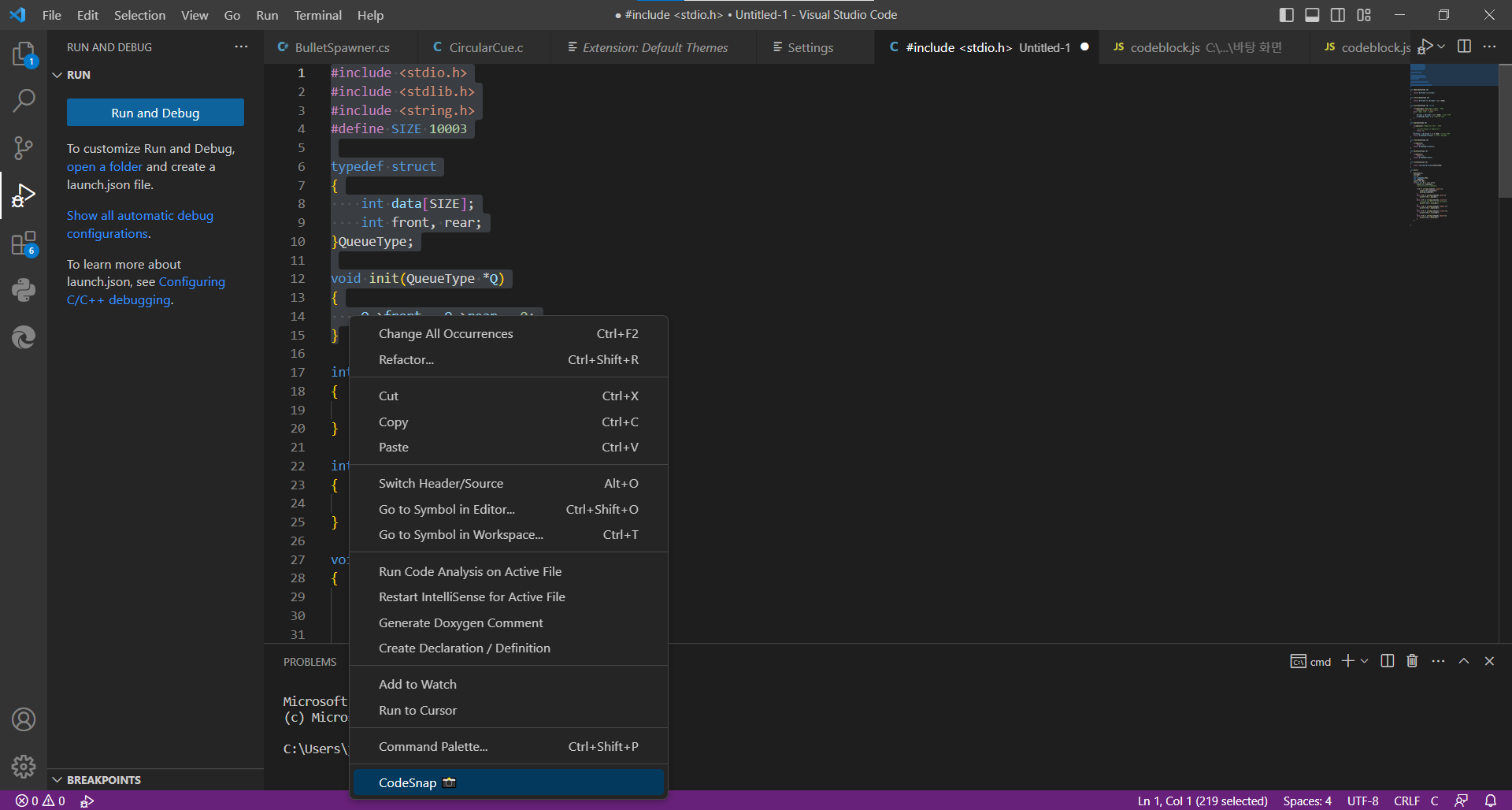Select the Python extension icon
Image resolution: width=1512 pixels, height=810 pixels.
coord(24,290)
